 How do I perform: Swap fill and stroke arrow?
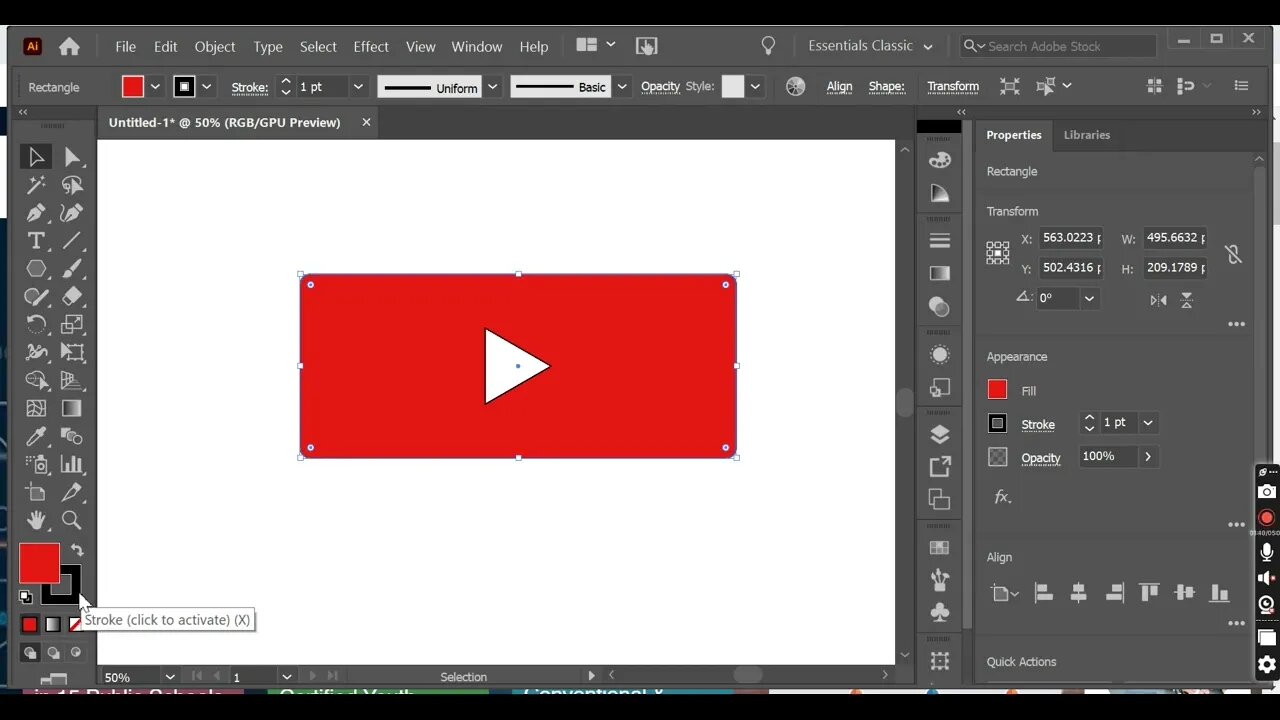77,550
